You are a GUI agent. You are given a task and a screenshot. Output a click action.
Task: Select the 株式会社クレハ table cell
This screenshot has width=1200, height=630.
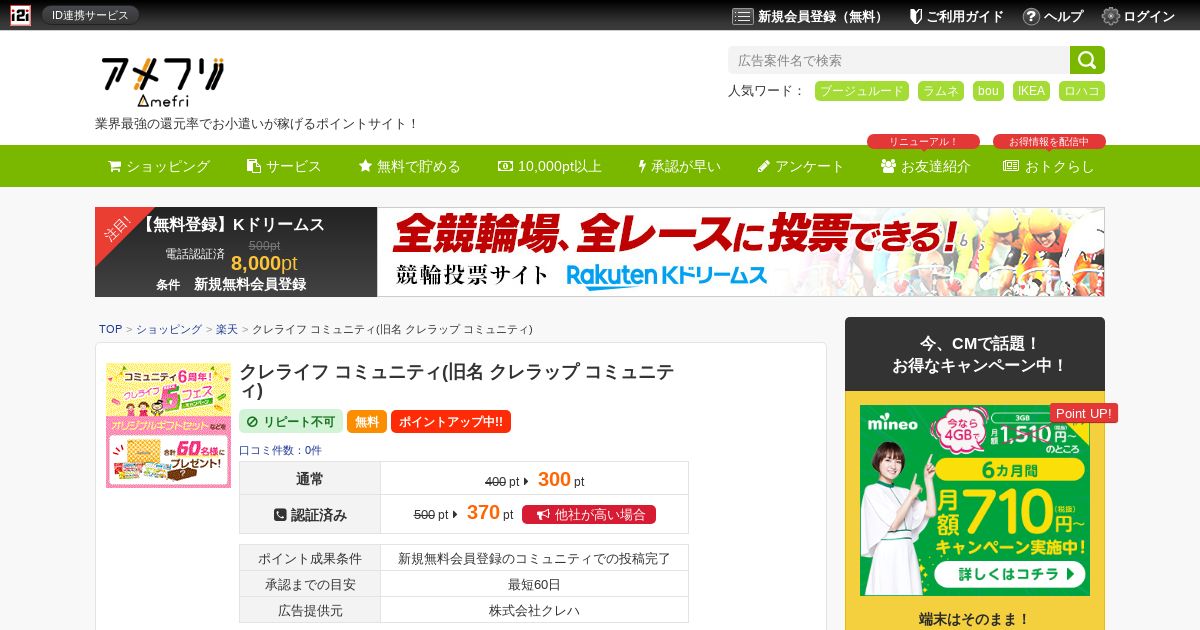tap(534, 610)
